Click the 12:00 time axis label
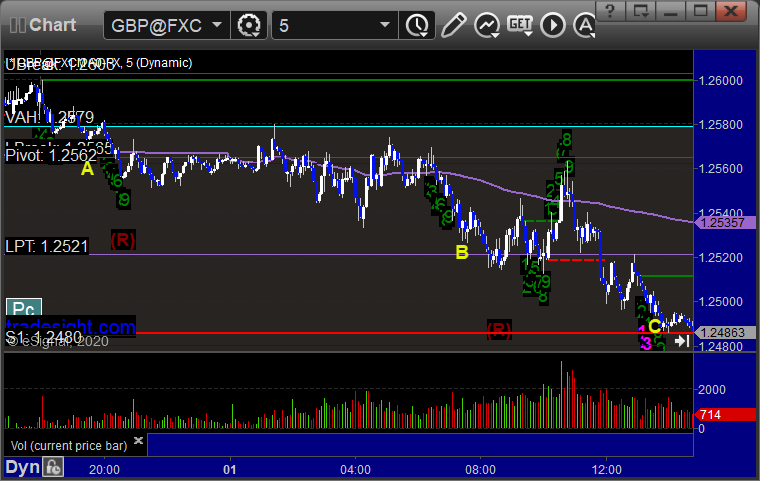Screen dimensions: 760x481 pos(606,469)
